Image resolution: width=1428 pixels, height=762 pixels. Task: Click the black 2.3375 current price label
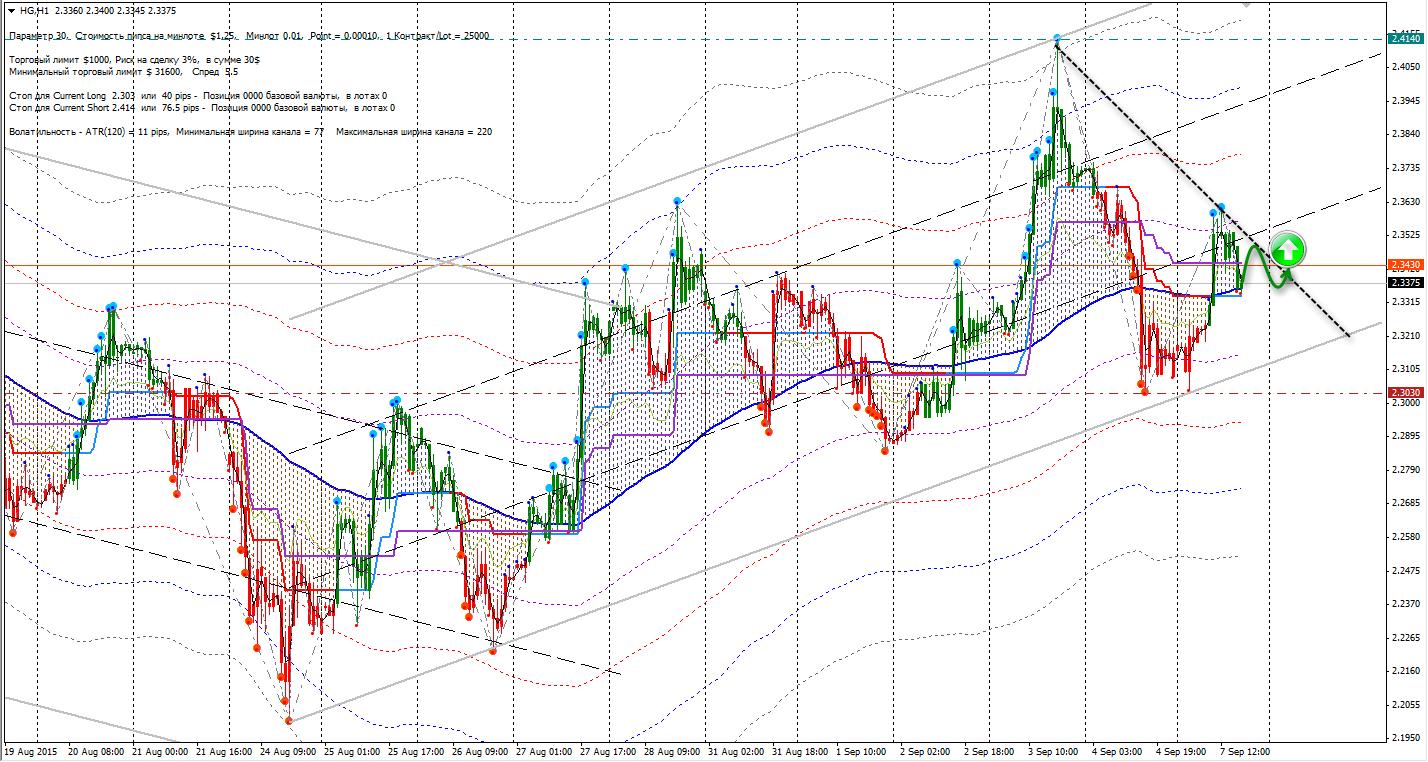pyautogui.click(x=1405, y=282)
